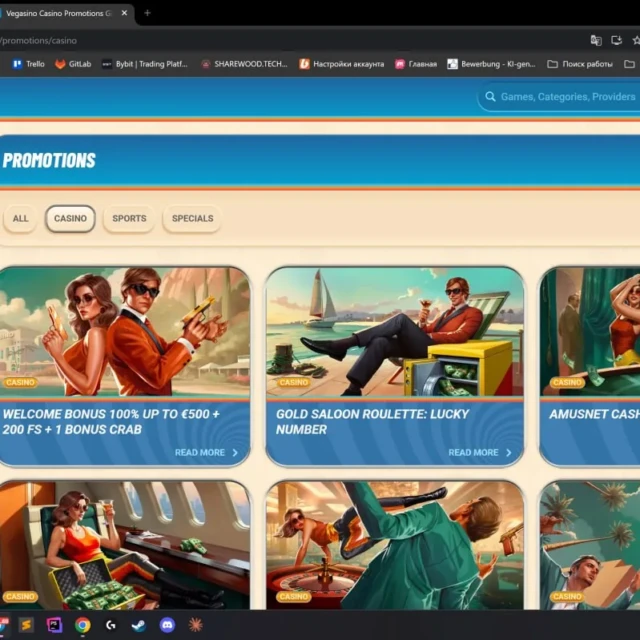Select the ALL promotions filter
Screen dimensions: 640x640
point(20,219)
